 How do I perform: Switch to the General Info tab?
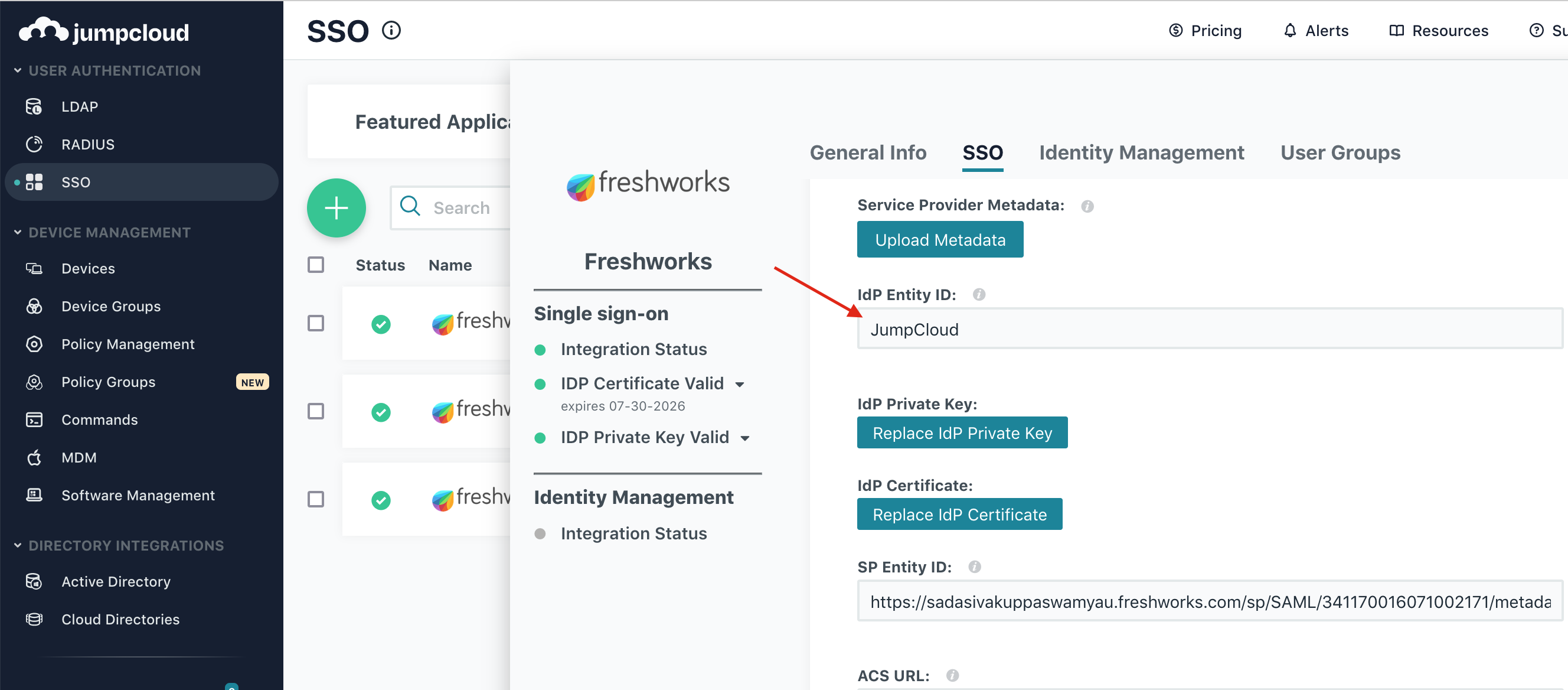pyautogui.click(x=867, y=152)
